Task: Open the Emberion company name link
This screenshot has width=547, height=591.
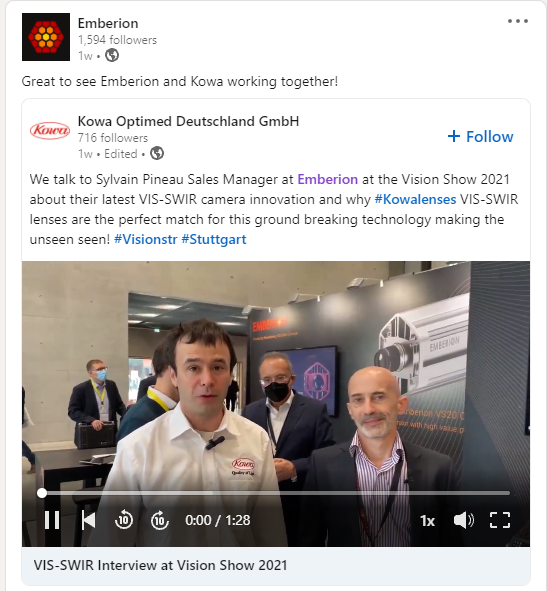Action: tap(108, 23)
